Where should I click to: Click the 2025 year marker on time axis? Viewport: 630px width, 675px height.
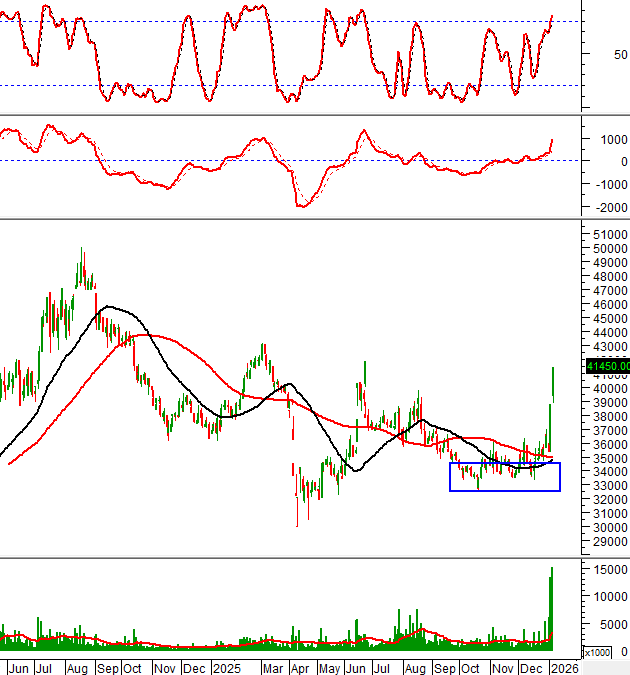pyautogui.click(x=226, y=667)
